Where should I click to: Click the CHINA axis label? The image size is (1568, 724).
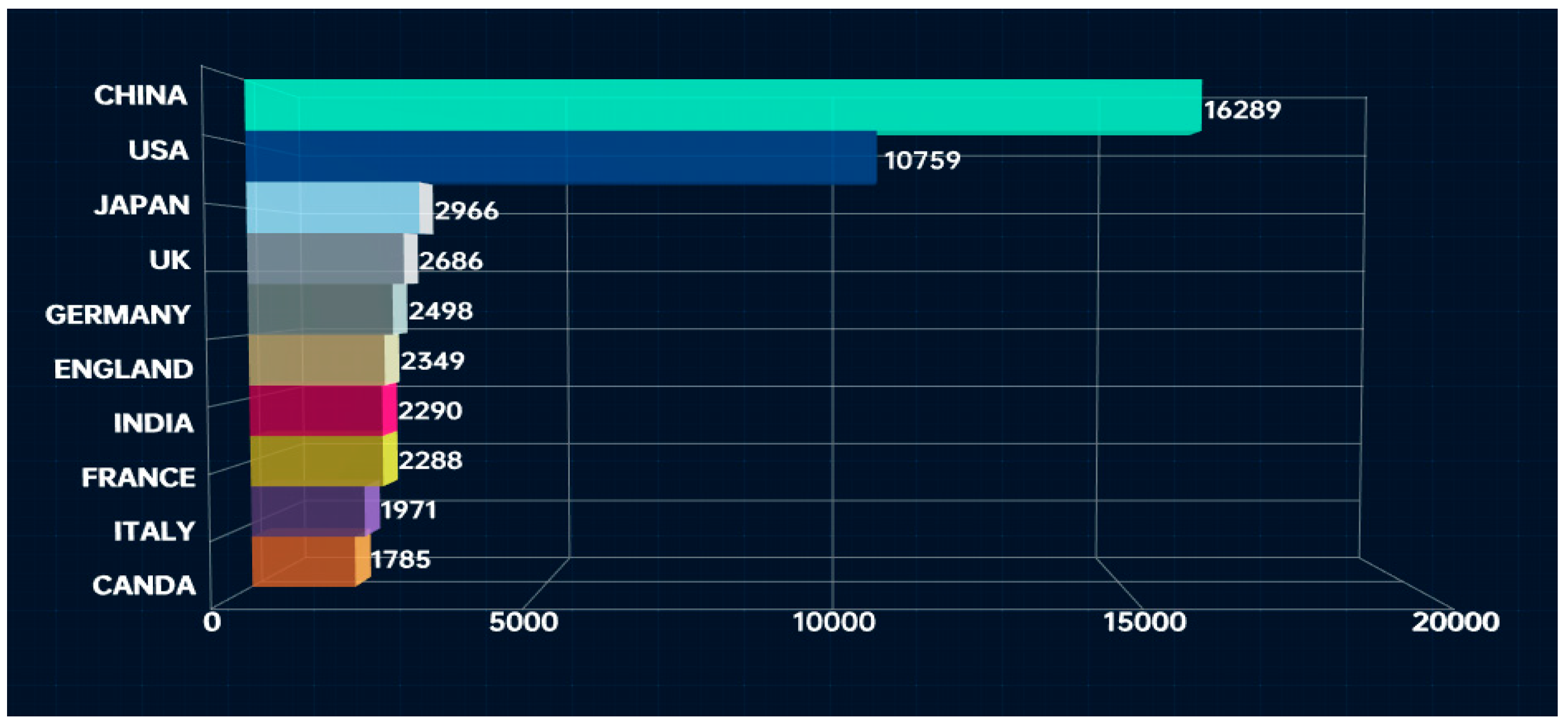tap(140, 95)
